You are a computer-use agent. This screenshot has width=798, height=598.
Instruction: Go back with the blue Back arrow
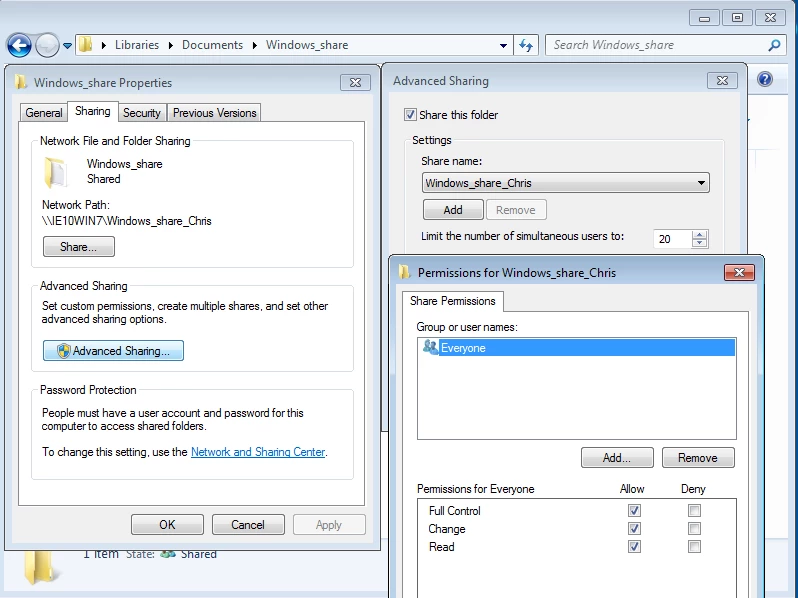(x=19, y=45)
